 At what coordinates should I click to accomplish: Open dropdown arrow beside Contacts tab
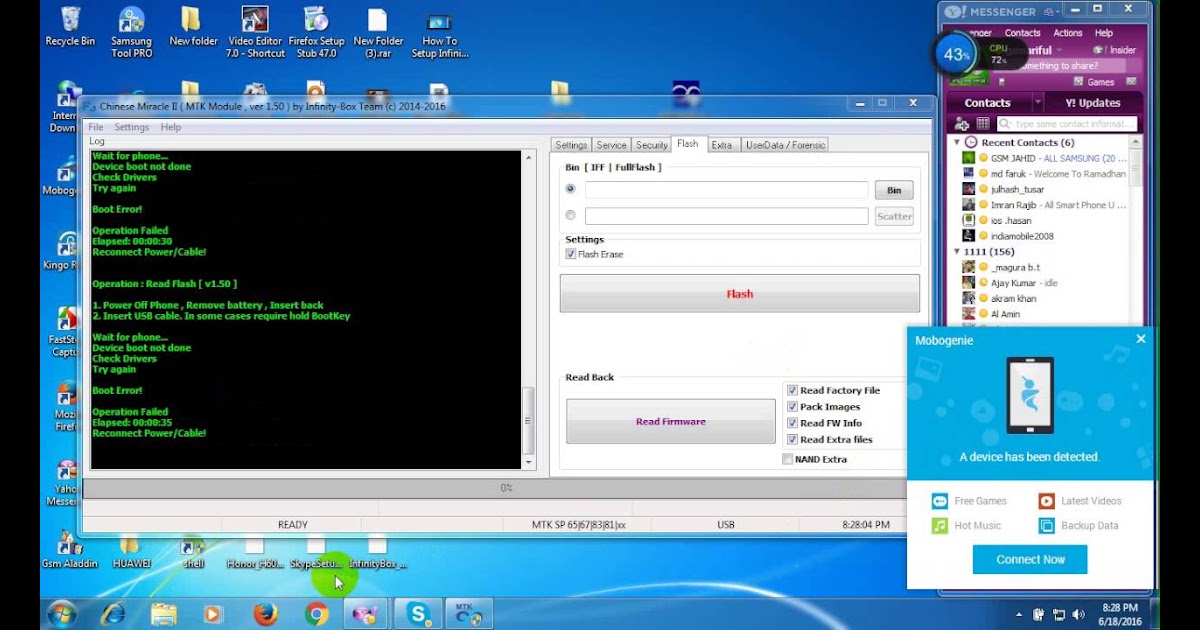tap(1037, 103)
